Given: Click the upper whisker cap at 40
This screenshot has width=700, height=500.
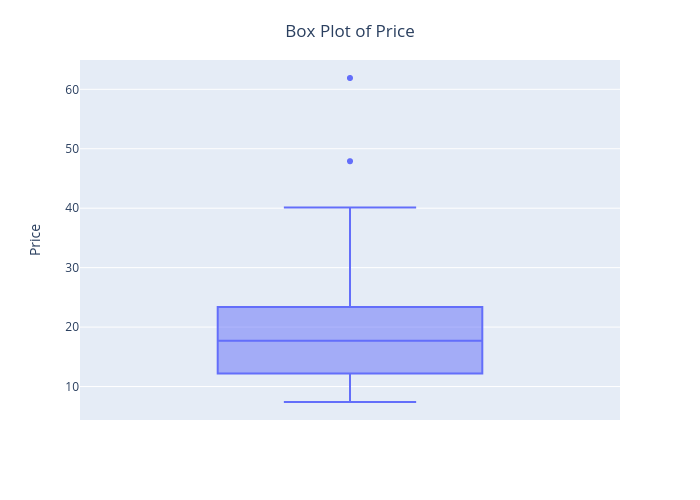Looking at the screenshot, I should tap(350, 208).
